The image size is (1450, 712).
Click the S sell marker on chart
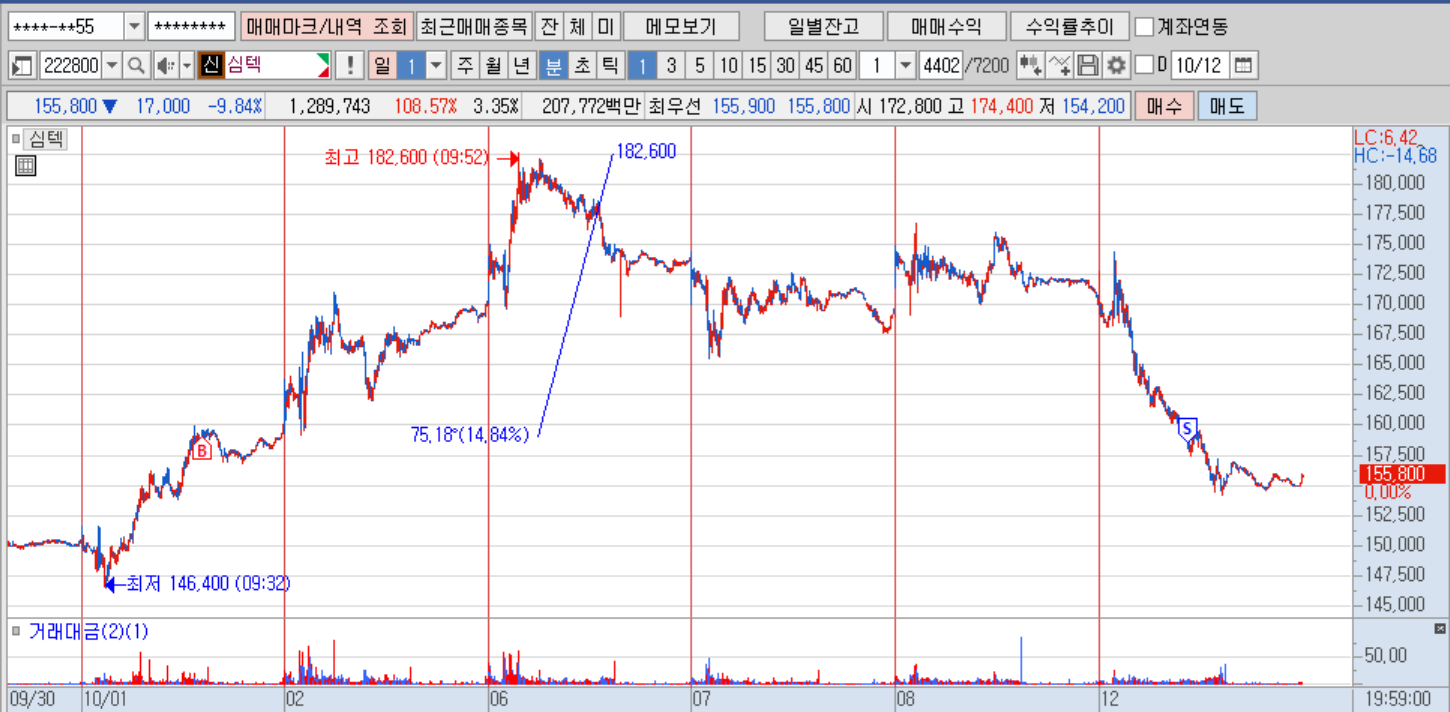[x=1187, y=428]
